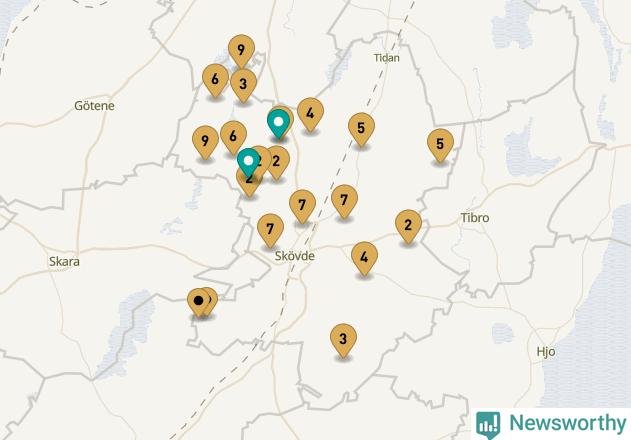Screen dimensions: 631x440
Task: Select marker 3 below the topmost 9 marker
Action: [x=243, y=85]
